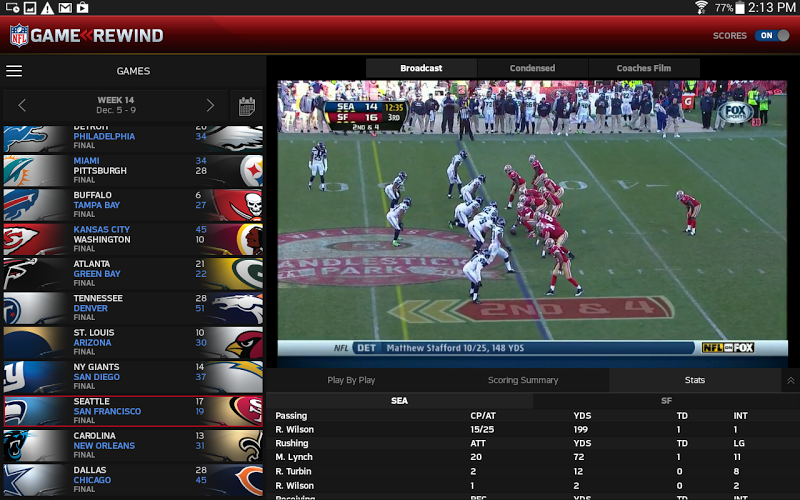Select NY Giants vs San Diego game
Viewport: 800px width, 500px height.
click(x=133, y=377)
